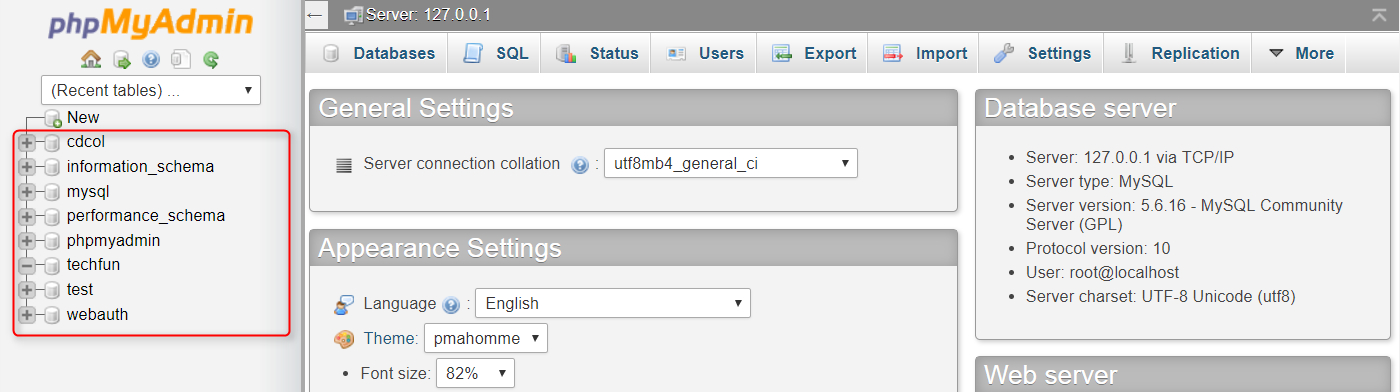Image resolution: width=1400 pixels, height=392 pixels.
Task: Open help icon beside Language
Action: pyautogui.click(x=451, y=304)
